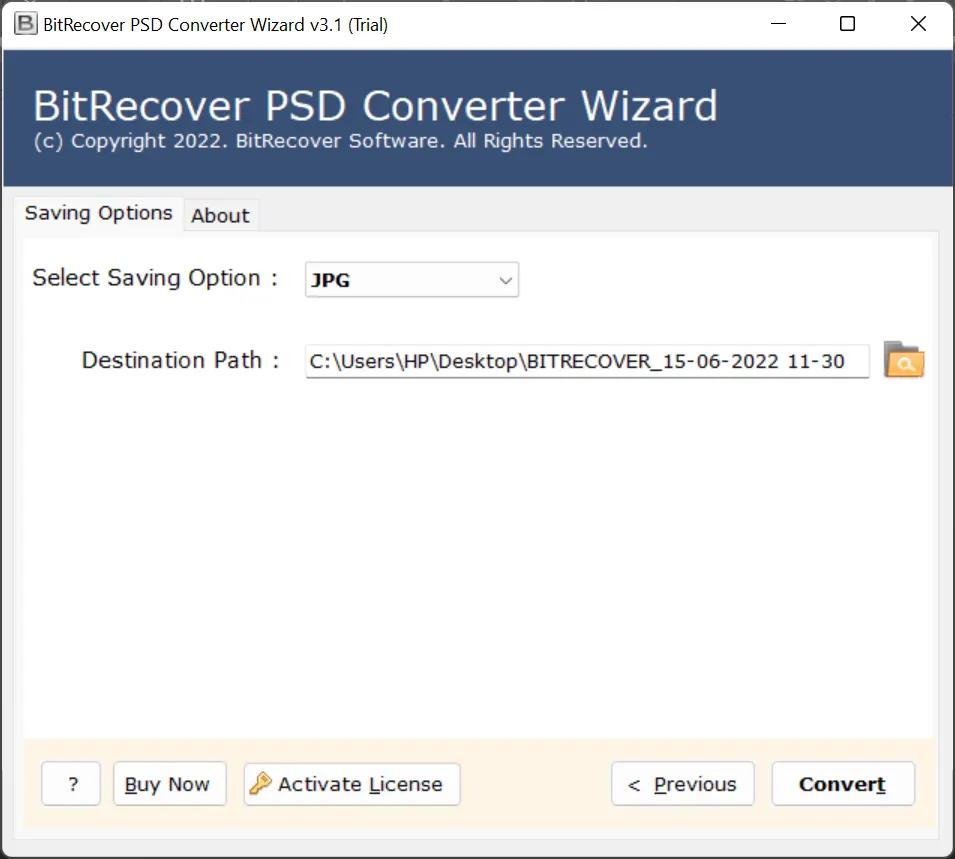Viewport: 955px width, 859px height.
Task: Open the About tab
Action: click(x=220, y=216)
